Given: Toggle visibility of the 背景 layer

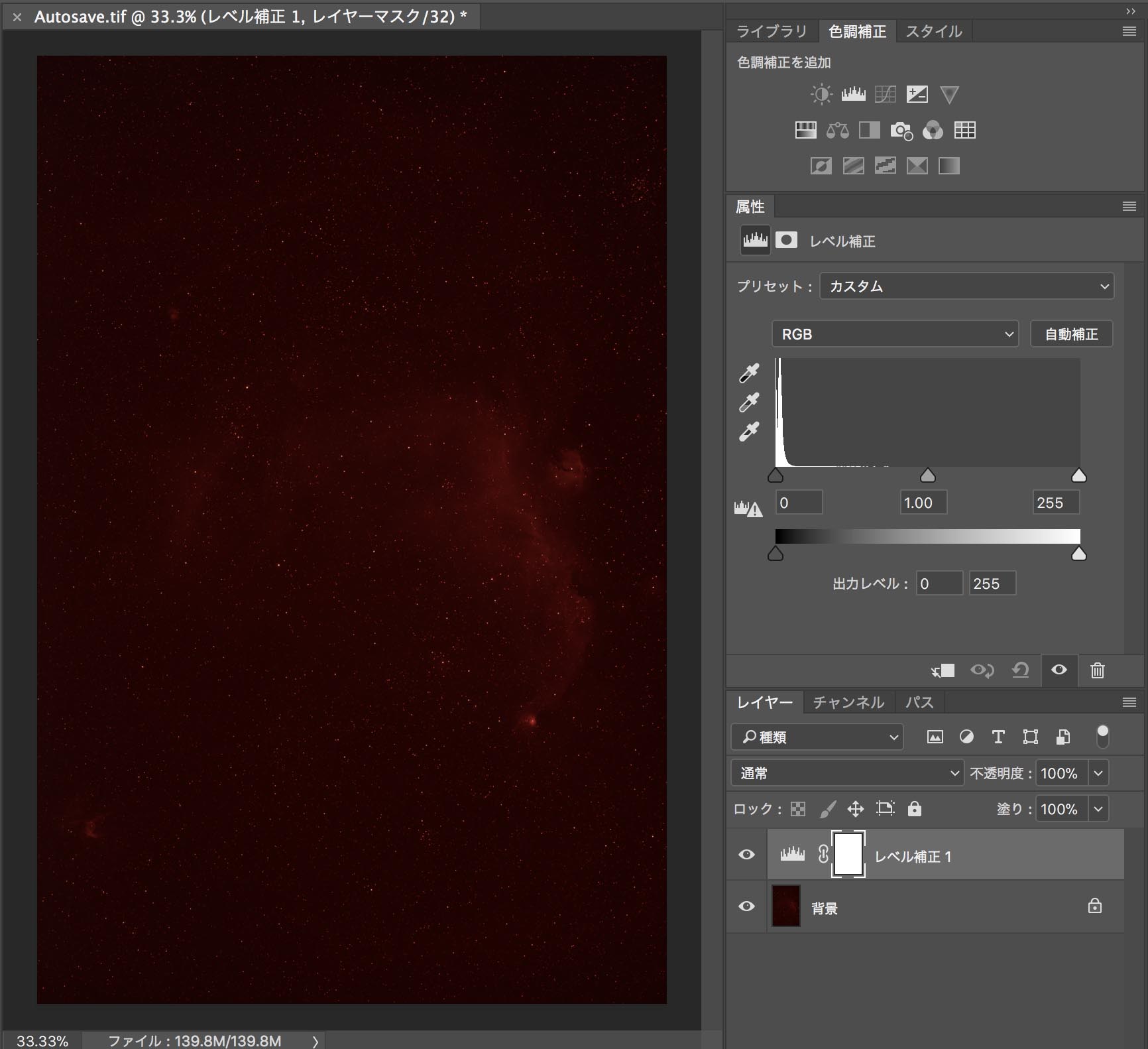Looking at the screenshot, I should (x=746, y=906).
